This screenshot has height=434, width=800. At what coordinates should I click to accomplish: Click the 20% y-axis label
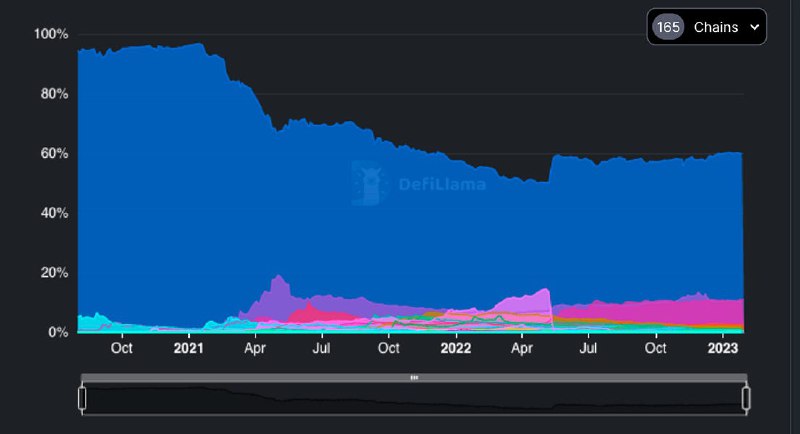[54, 273]
